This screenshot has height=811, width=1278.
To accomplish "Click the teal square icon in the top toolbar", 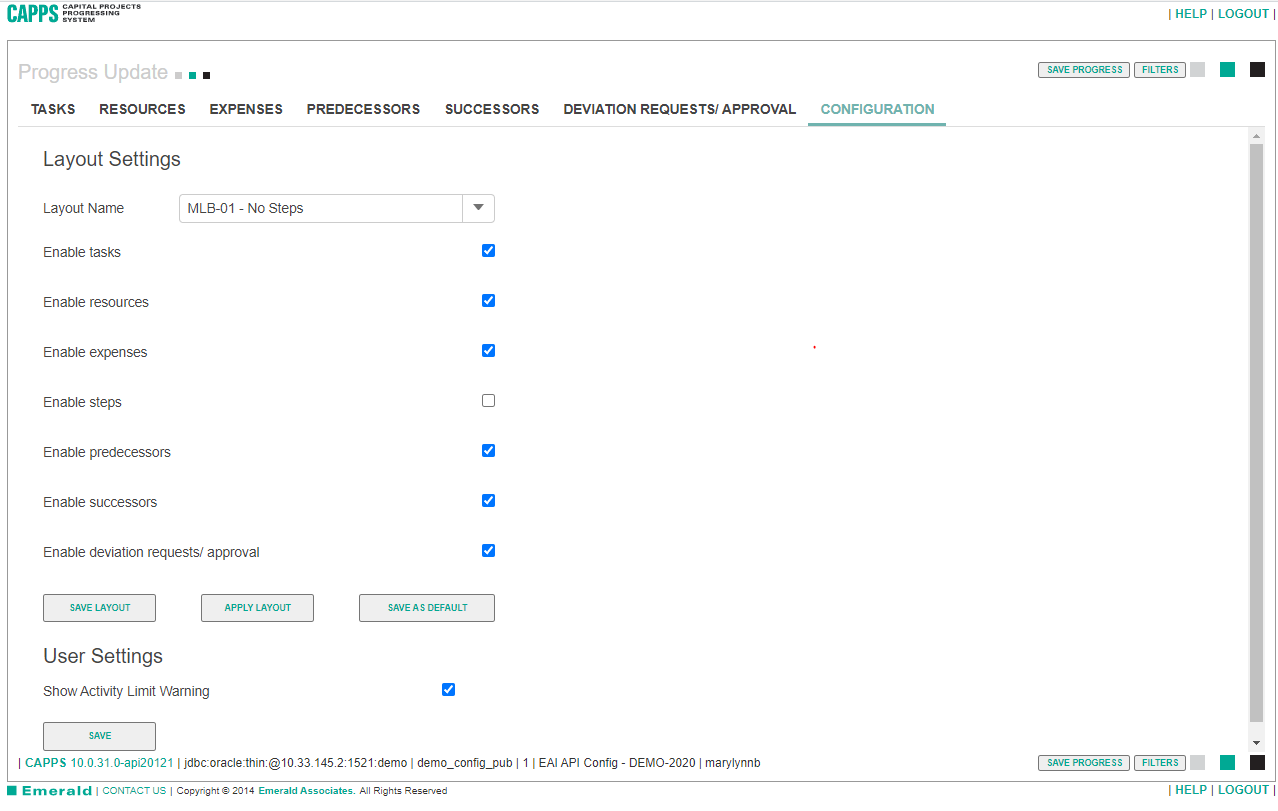I will coord(1227,69).
